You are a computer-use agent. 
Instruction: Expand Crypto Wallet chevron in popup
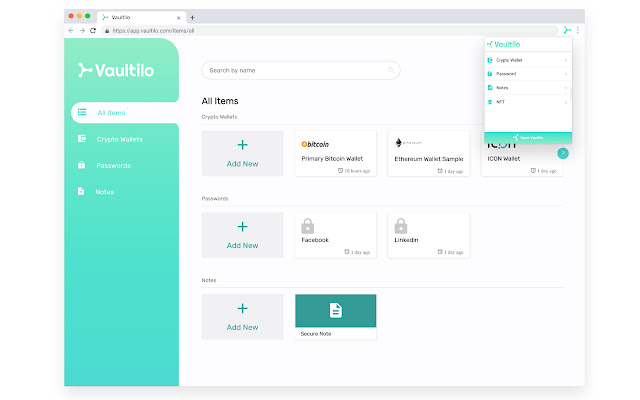click(x=565, y=60)
